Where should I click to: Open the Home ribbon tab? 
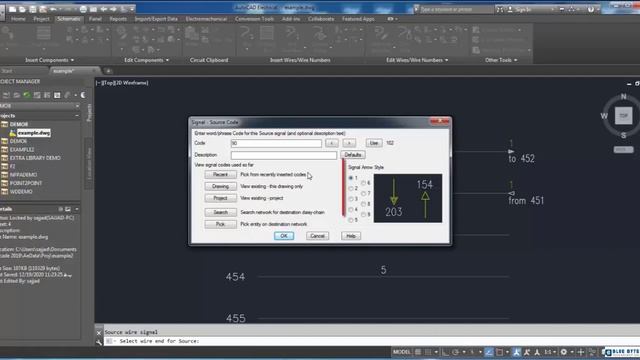click(x=18, y=19)
